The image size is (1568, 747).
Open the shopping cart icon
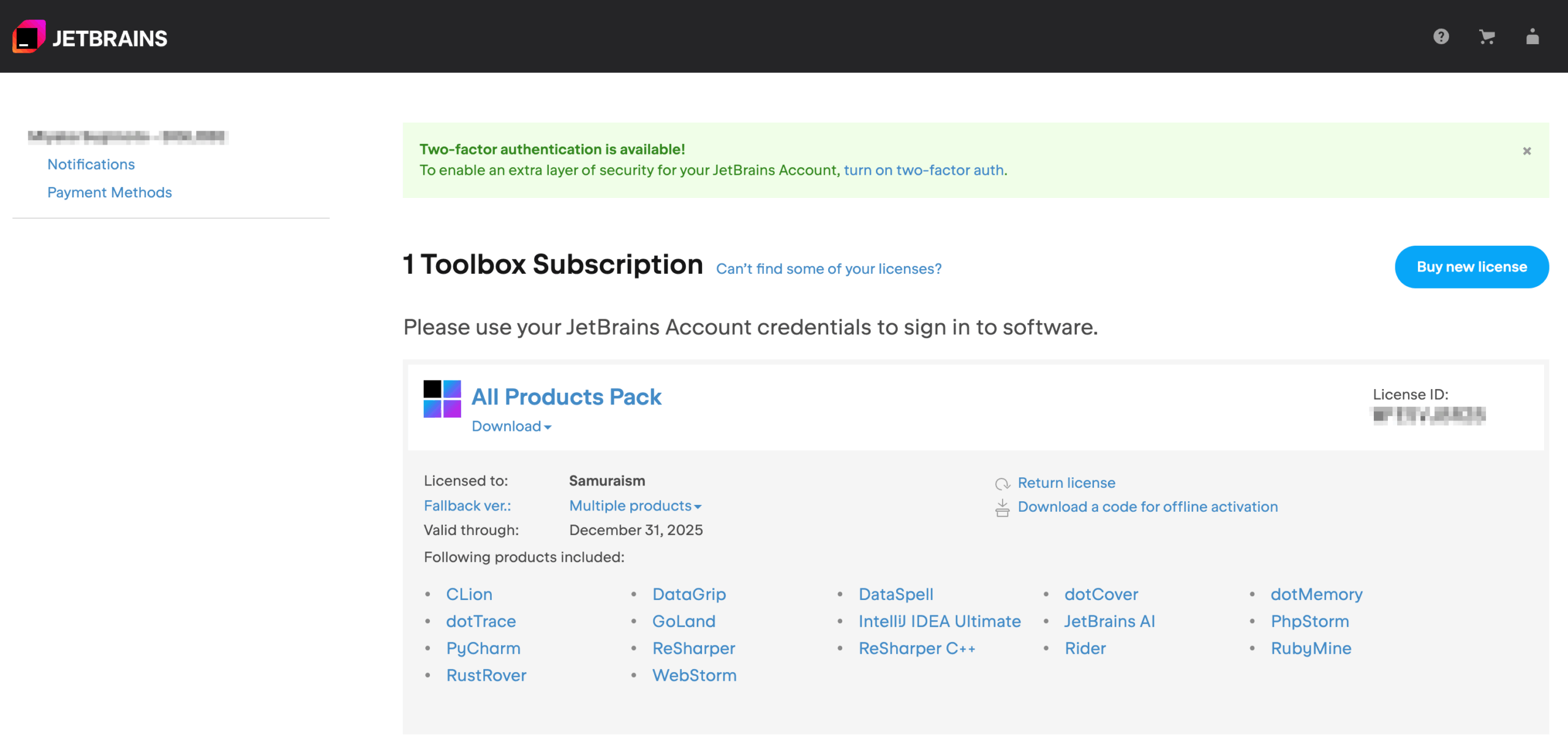tap(1487, 37)
